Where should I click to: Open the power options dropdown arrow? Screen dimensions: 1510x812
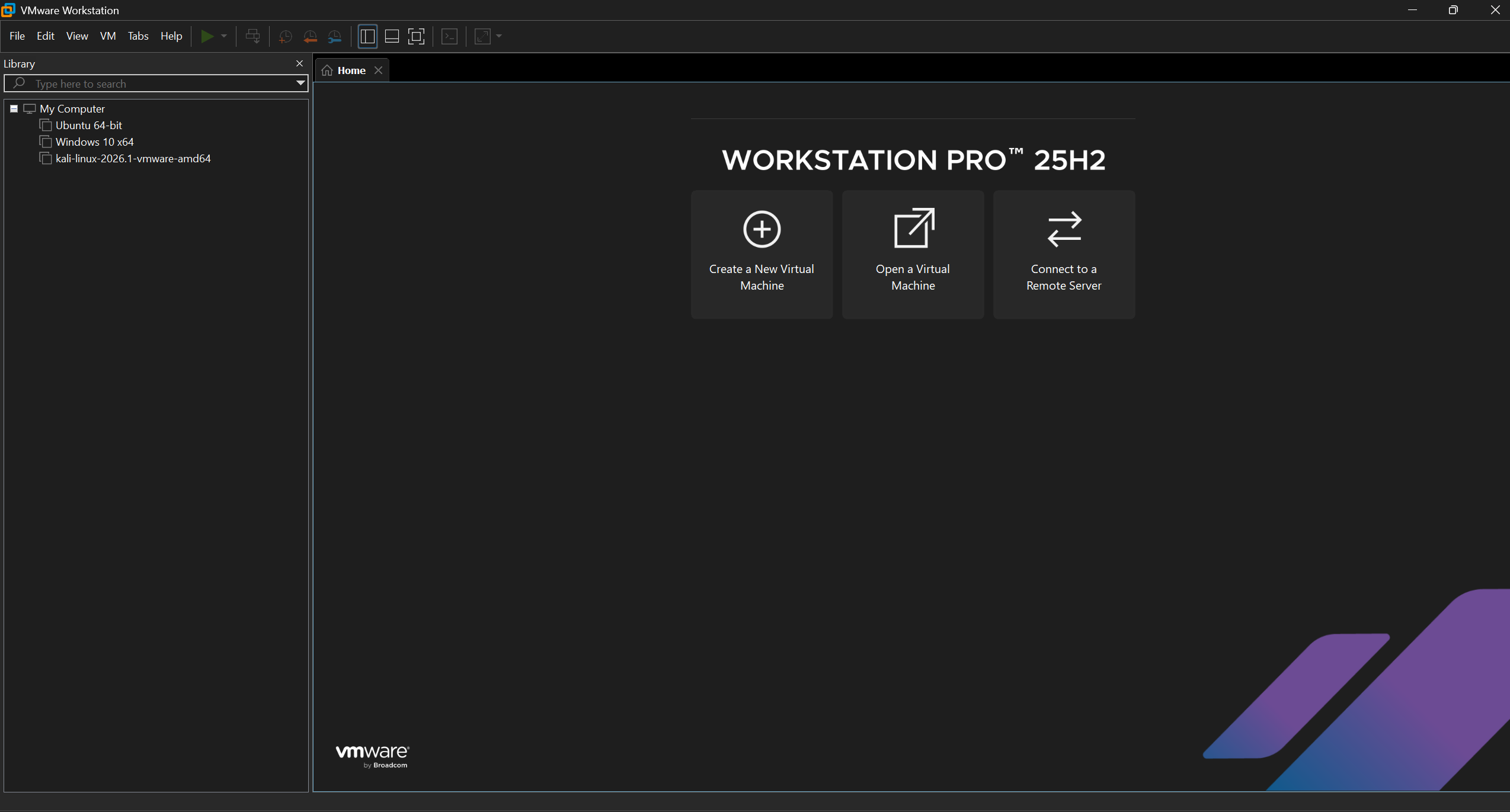(x=224, y=36)
